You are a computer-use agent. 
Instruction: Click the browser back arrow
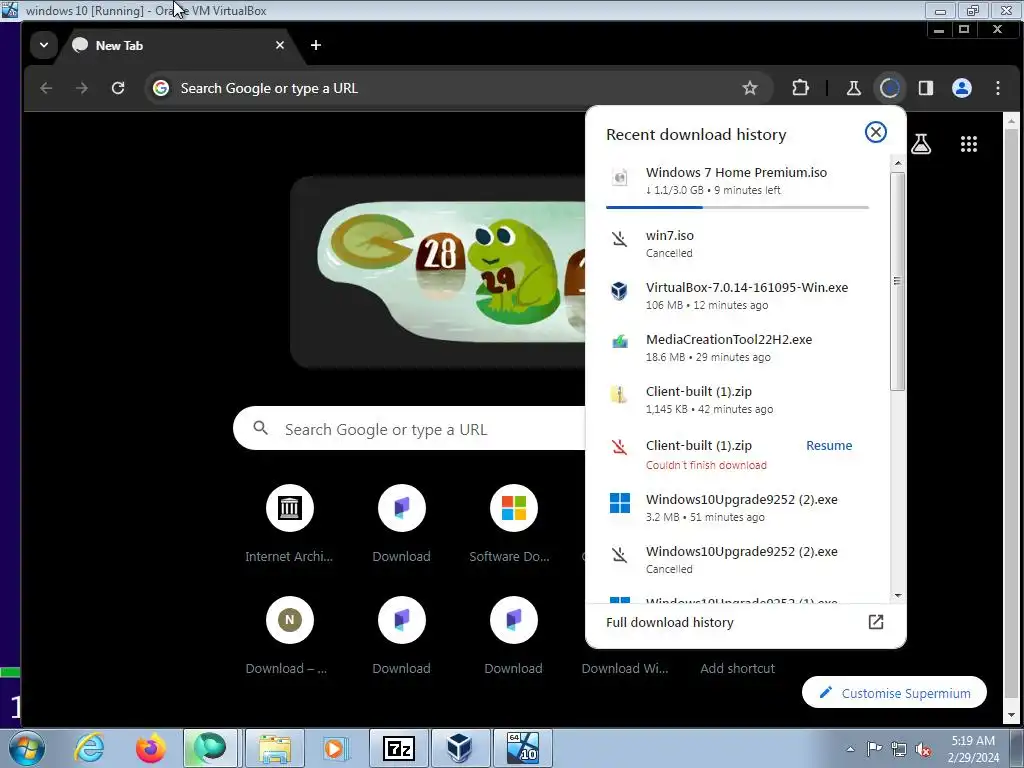click(46, 88)
